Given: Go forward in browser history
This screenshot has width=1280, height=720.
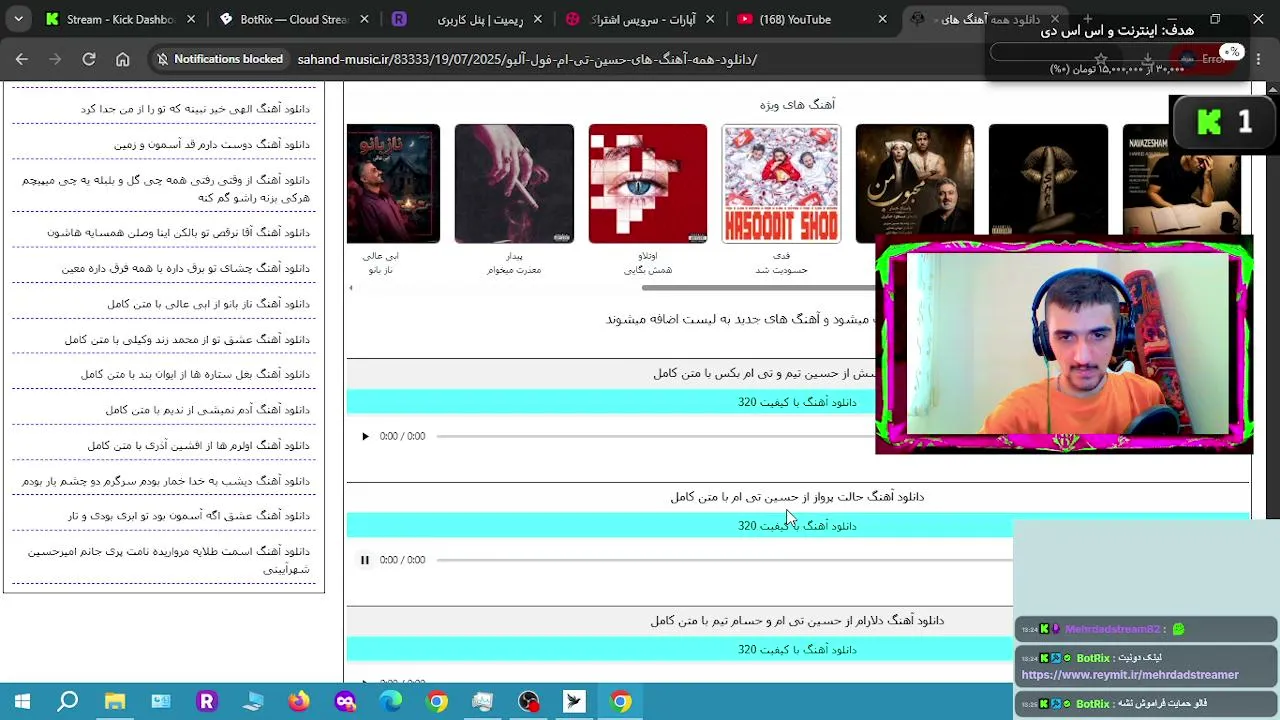Looking at the screenshot, I should [55, 59].
